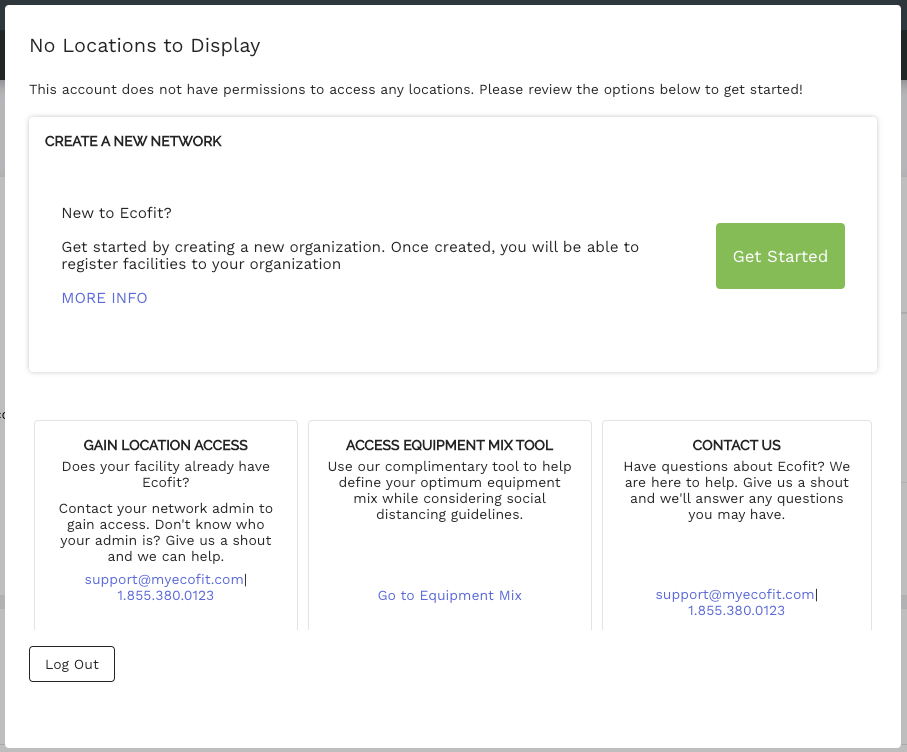Click phone number under Gain Location Access

[x=166, y=595]
